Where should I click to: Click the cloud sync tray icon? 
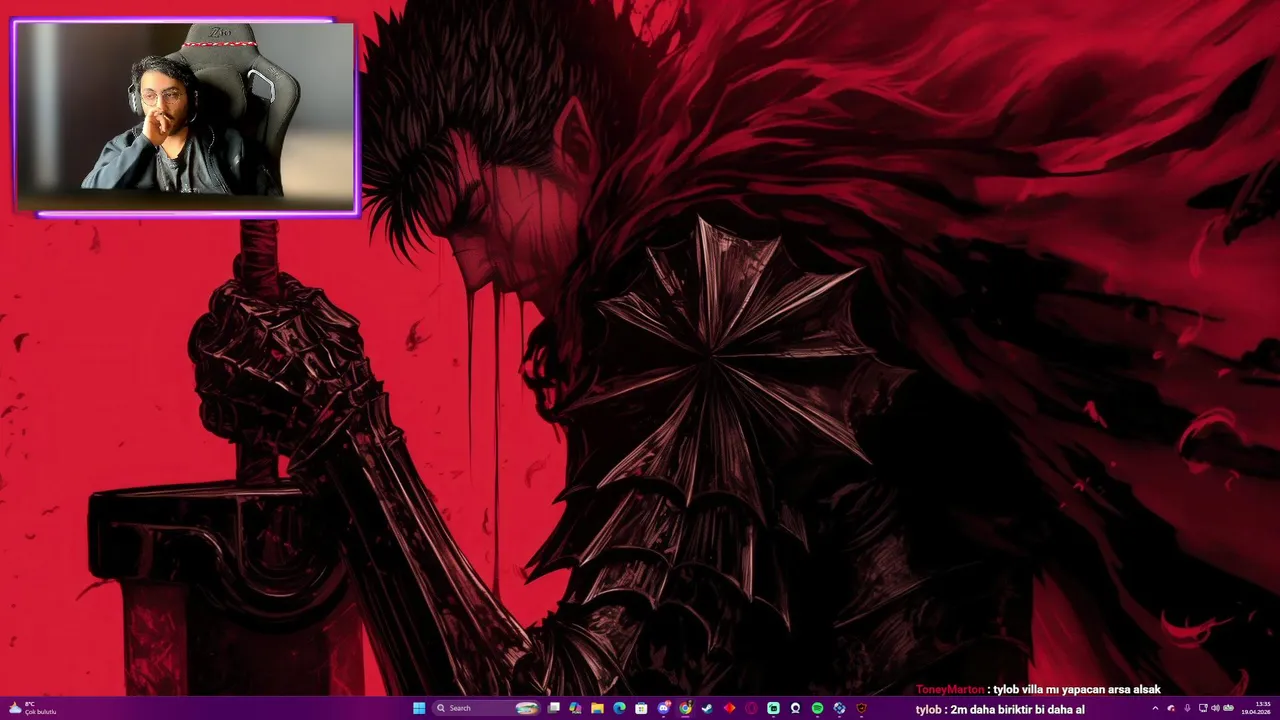[x=1171, y=708]
